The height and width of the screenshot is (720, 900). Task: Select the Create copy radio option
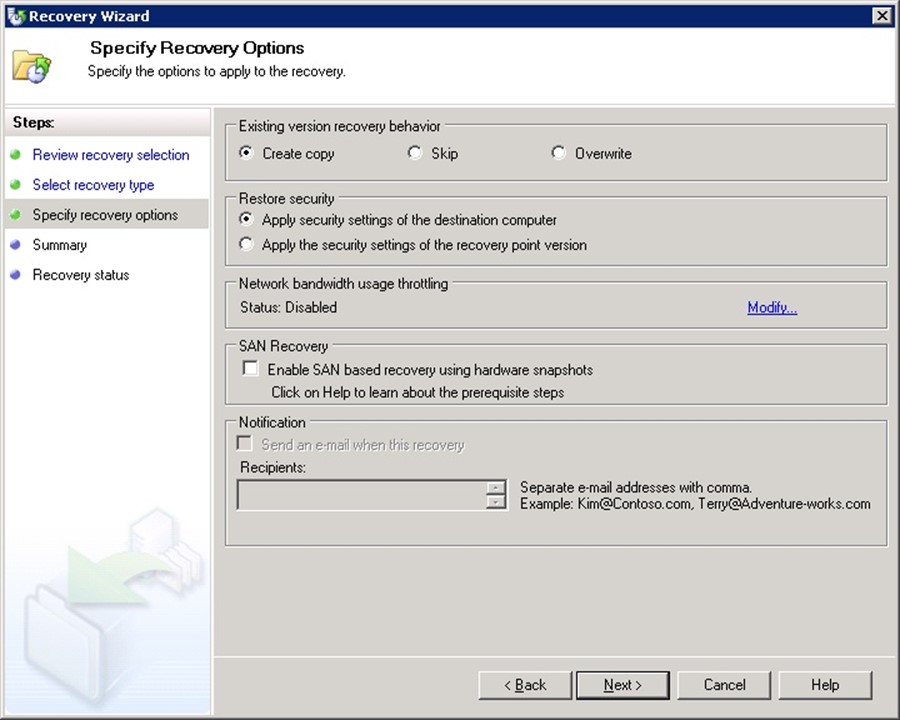247,154
